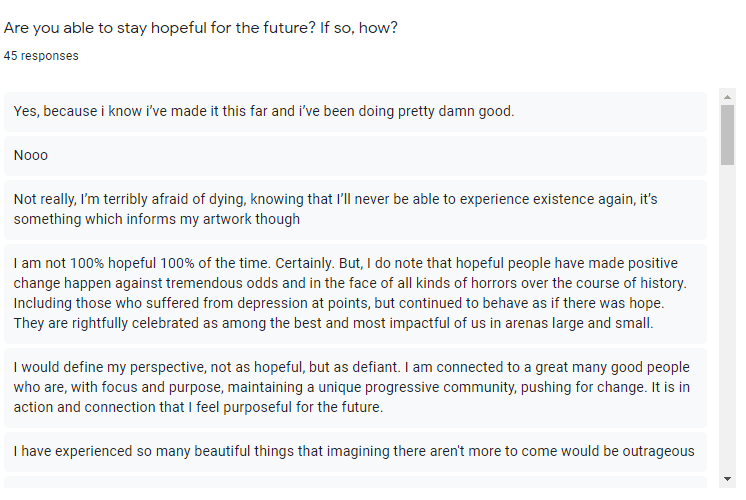Select the "Yes, because i know" response
The image size is (746, 500).
coord(264,111)
